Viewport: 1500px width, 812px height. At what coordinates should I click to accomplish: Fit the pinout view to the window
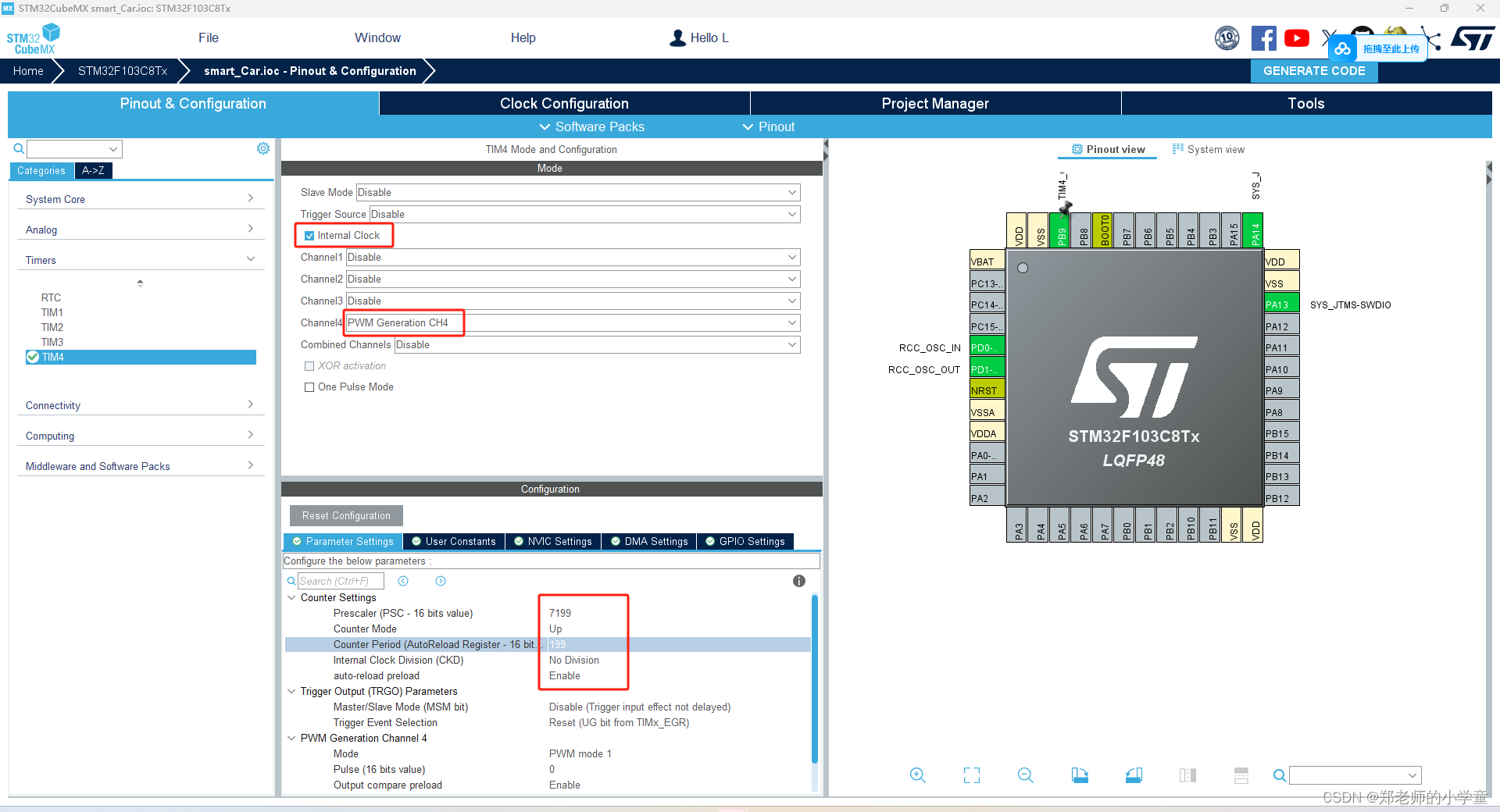[x=972, y=775]
